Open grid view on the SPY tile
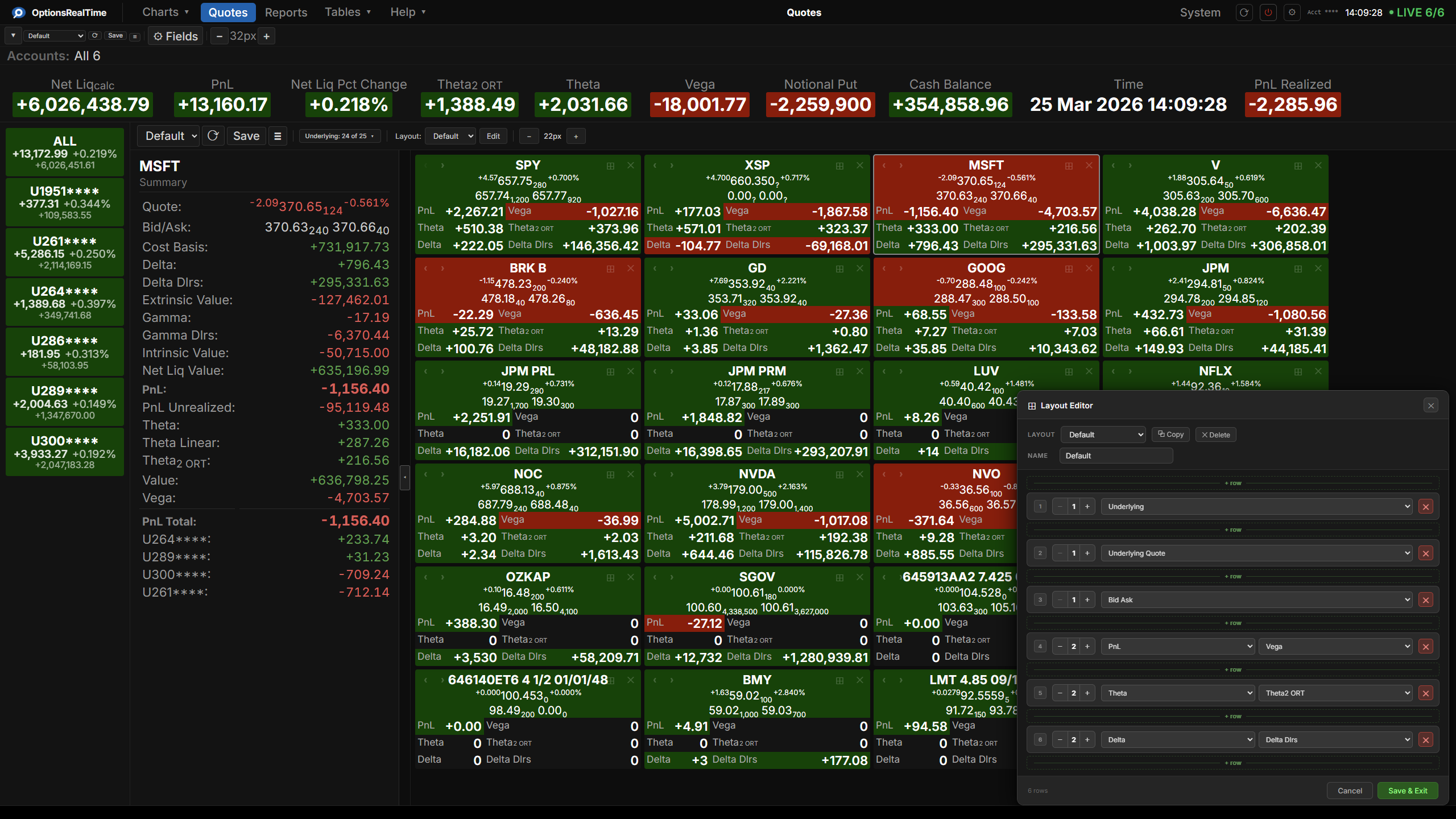This screenshot has width=1456, height=819. [610, 166]
